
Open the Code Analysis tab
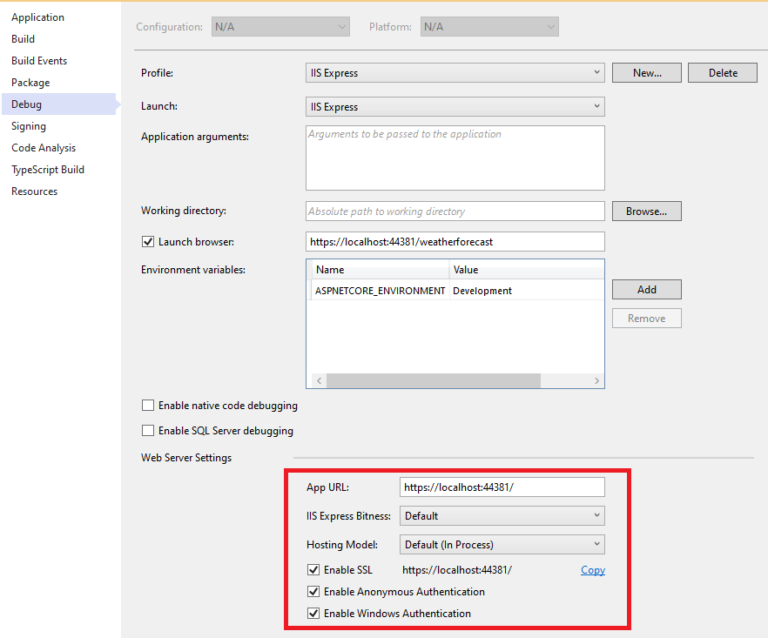tap(44, 148)
